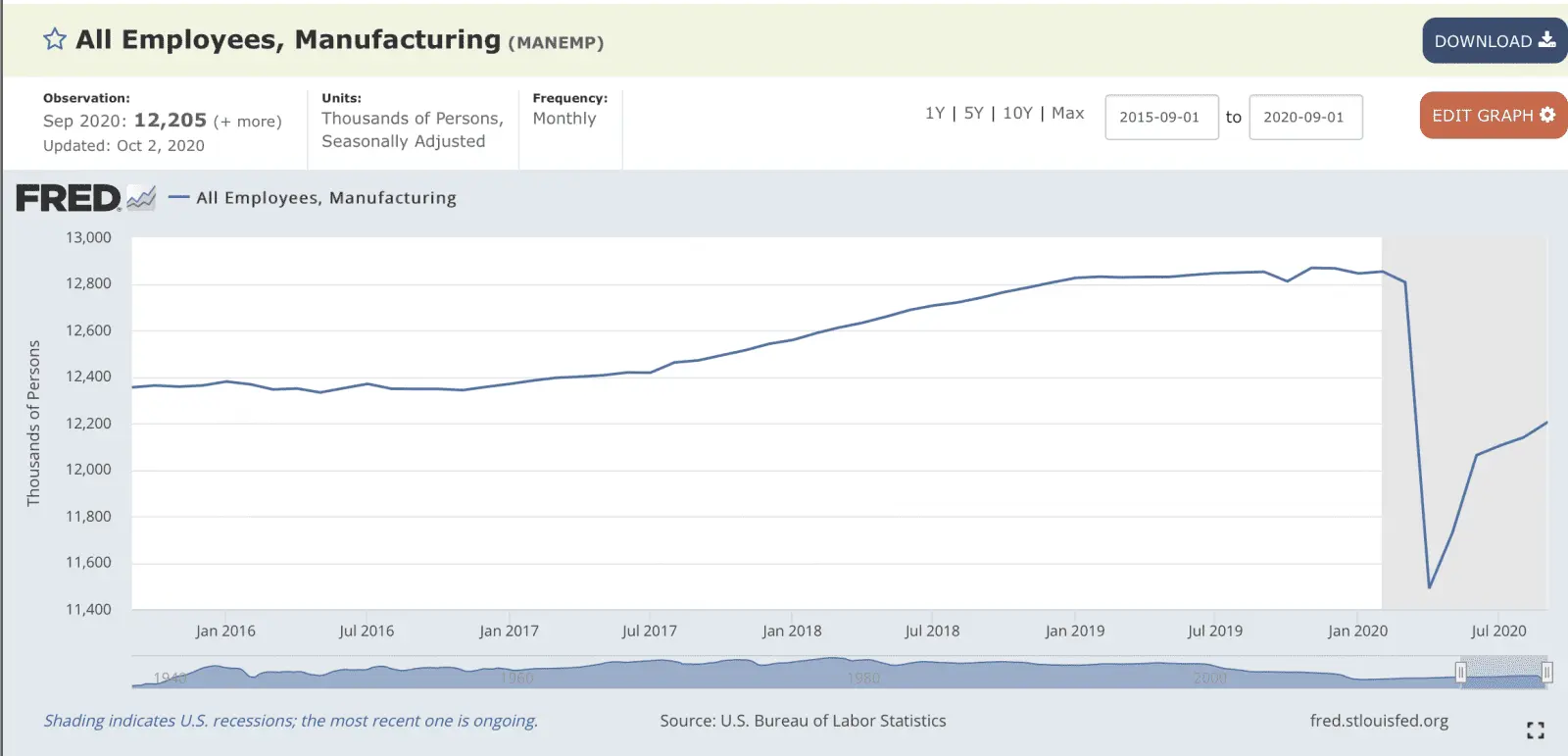Show the Max date range
1568x756 pixels.
(1067, 114)
